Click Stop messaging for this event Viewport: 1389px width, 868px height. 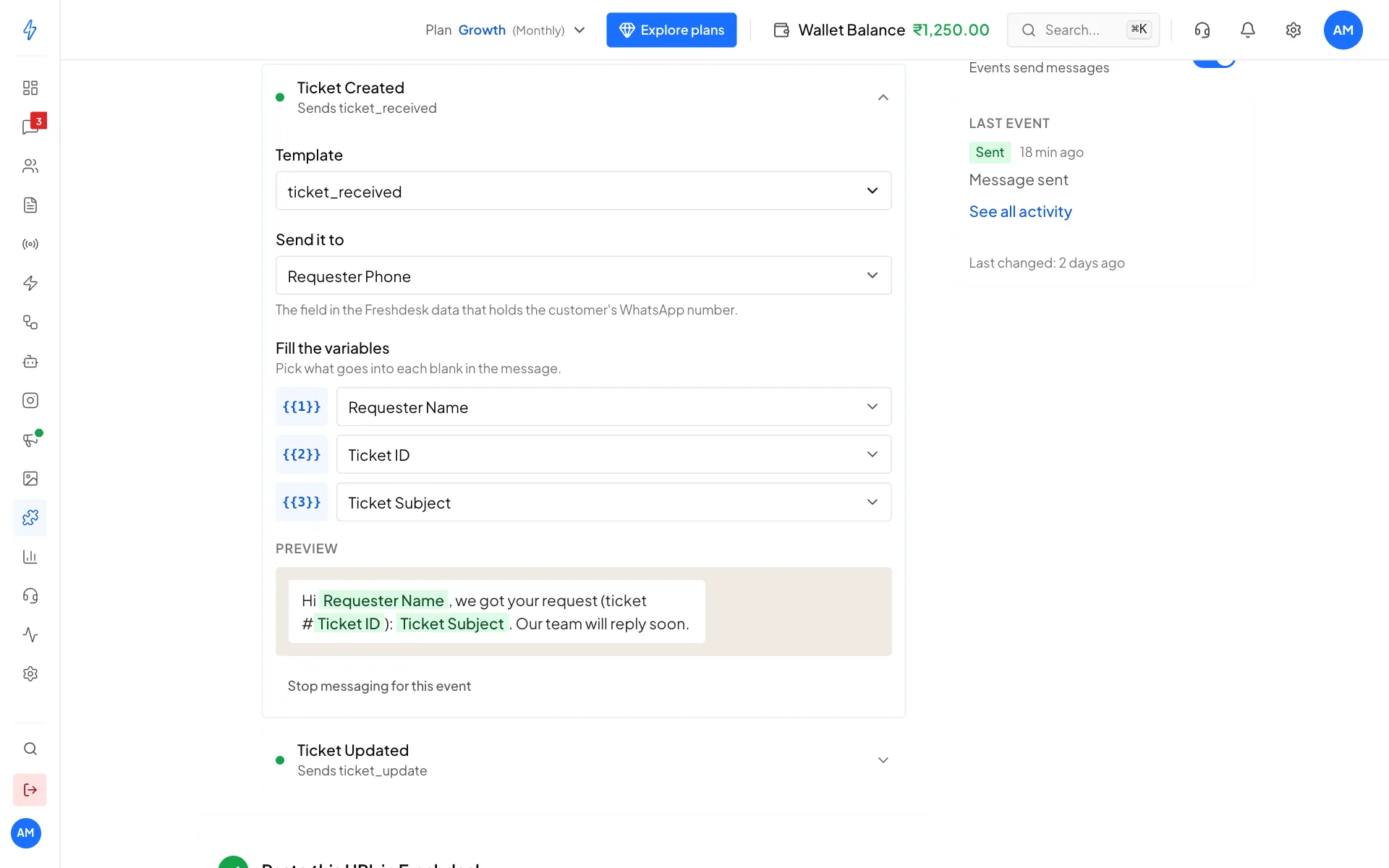379,686
